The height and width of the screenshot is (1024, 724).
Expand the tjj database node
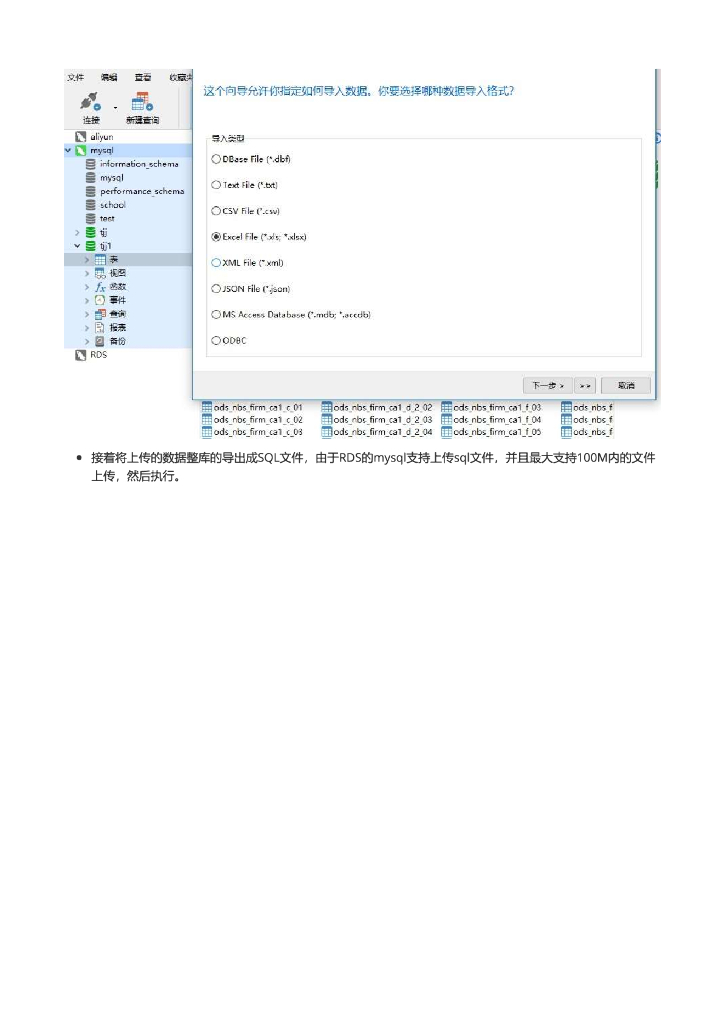point(77,232)
